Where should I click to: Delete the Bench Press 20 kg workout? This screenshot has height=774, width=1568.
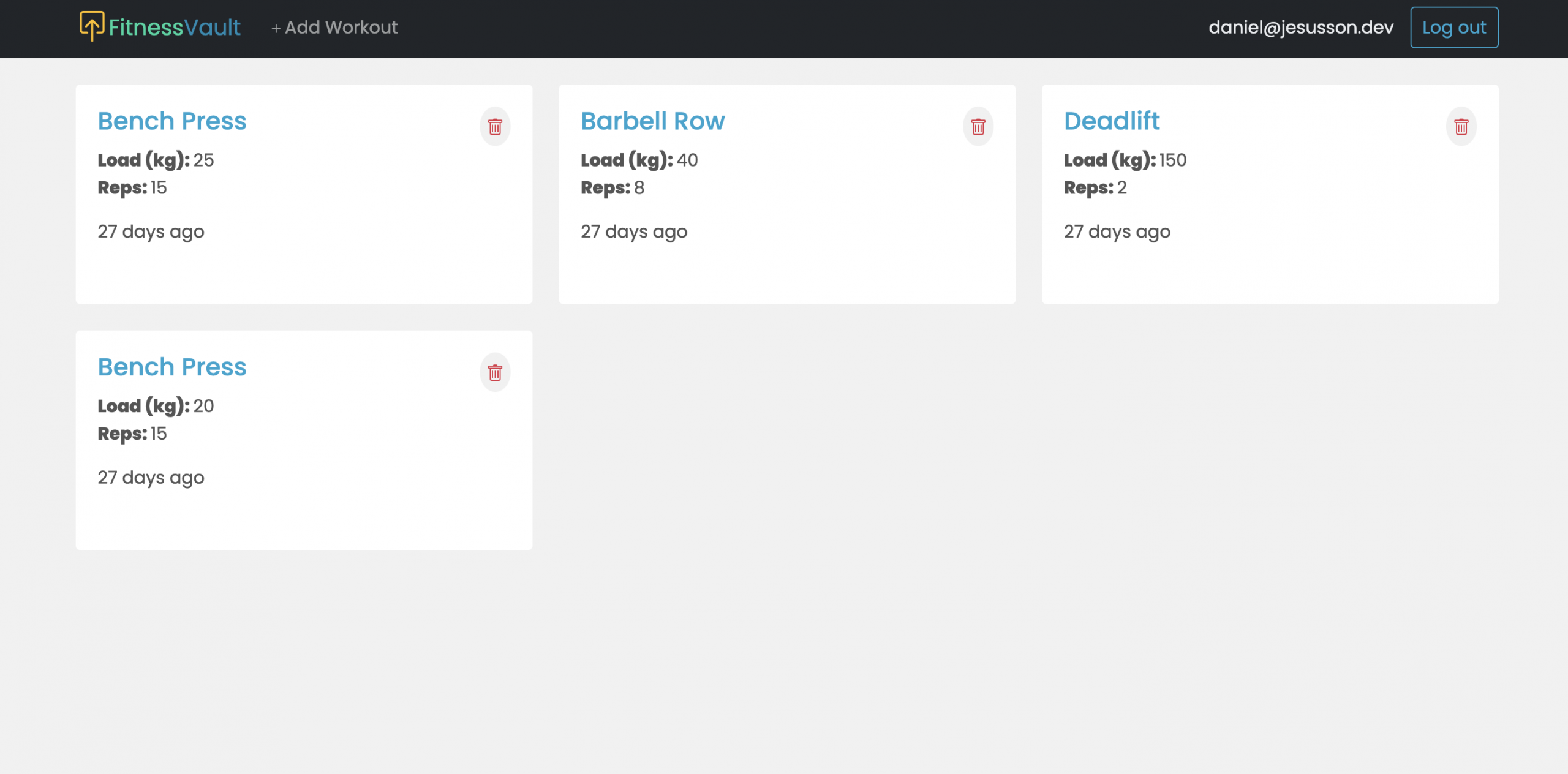[x=495, y=372]
